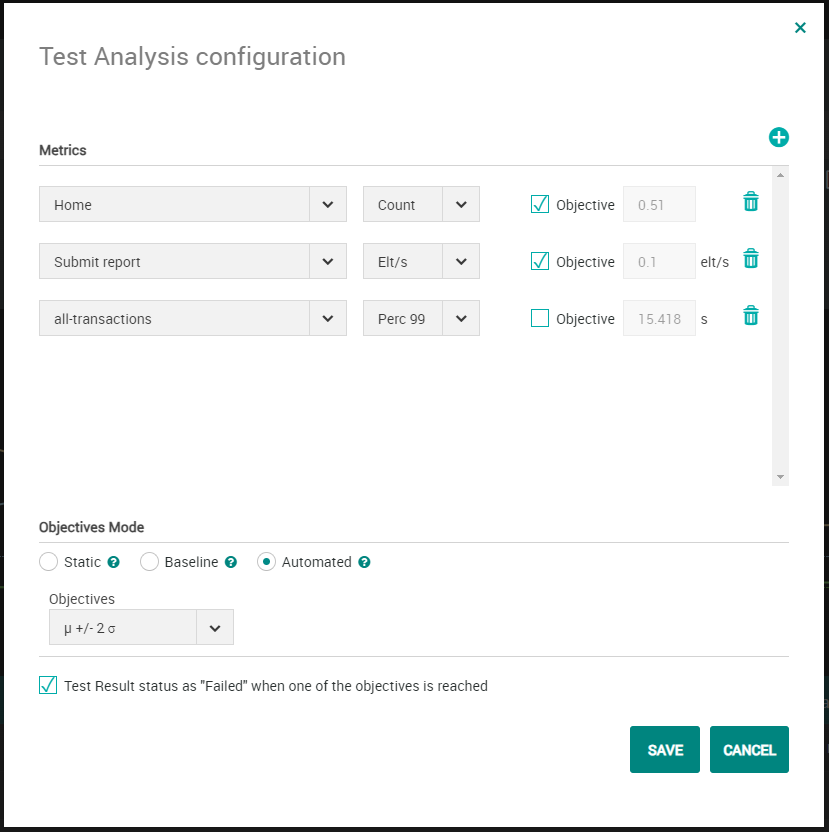Click the green plus icon to add metric

tap(779, 138)
